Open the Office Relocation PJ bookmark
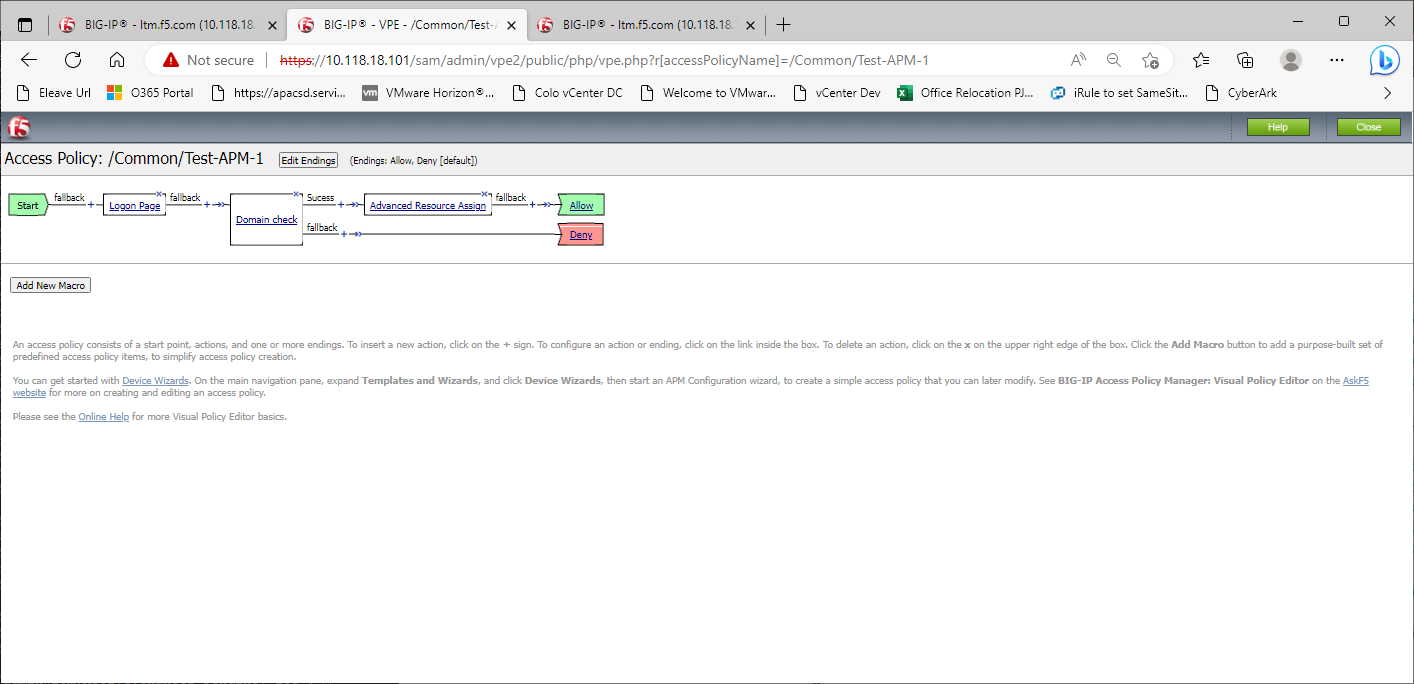 (x=965, y=93)
